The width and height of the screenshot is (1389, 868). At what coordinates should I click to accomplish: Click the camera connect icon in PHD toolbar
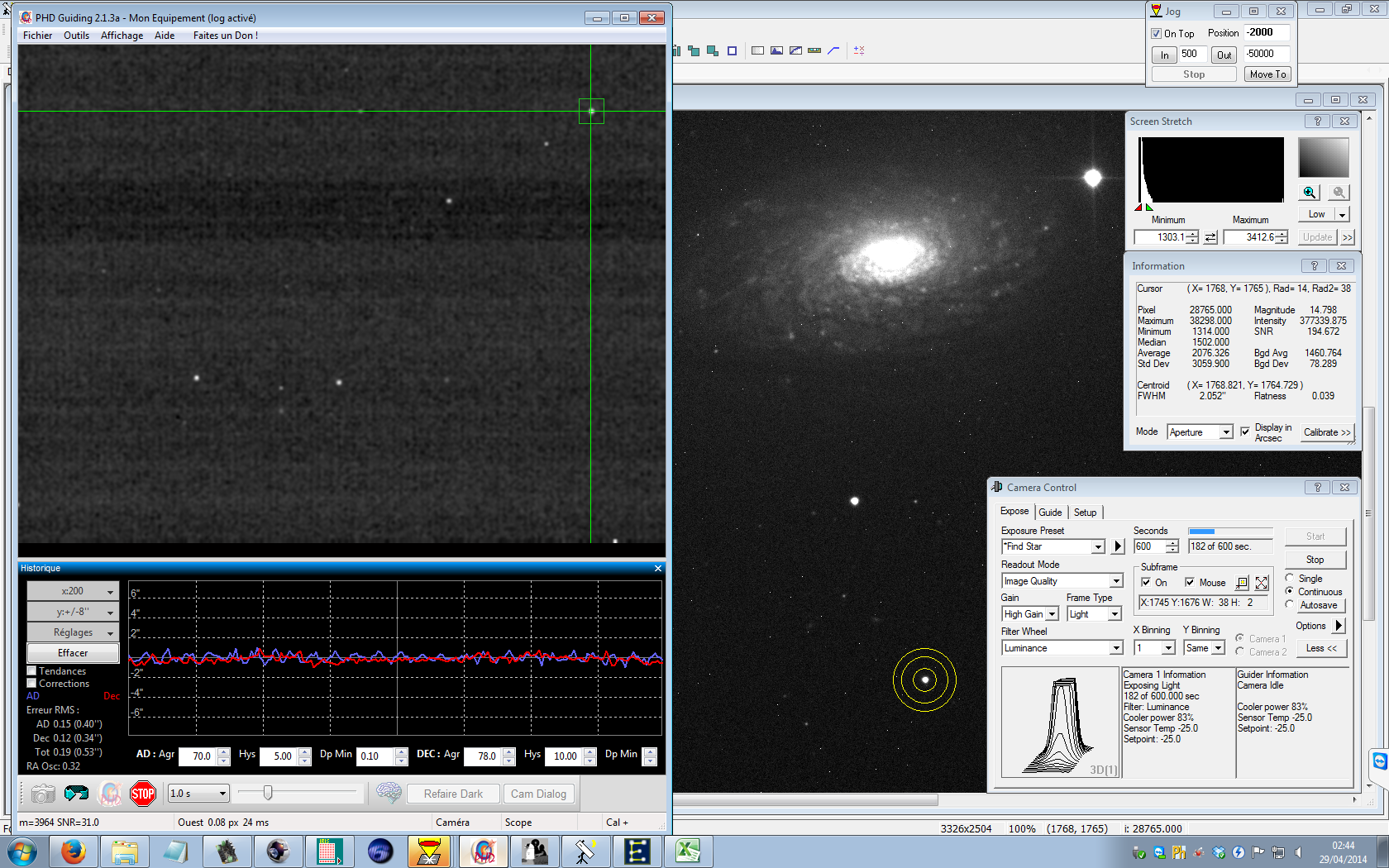(x=42, y=793)
